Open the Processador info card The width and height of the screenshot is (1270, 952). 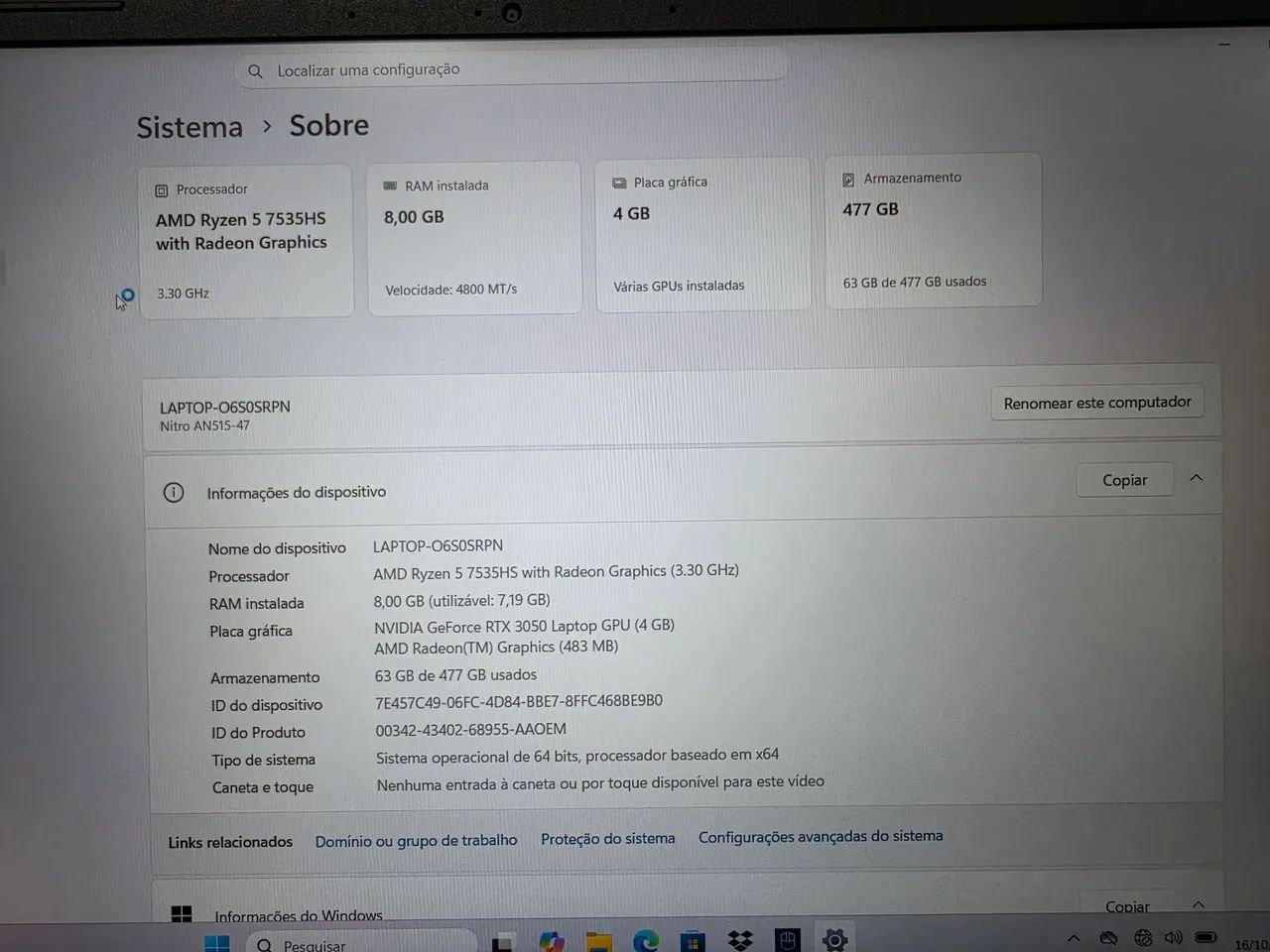(x=246, y=241)
